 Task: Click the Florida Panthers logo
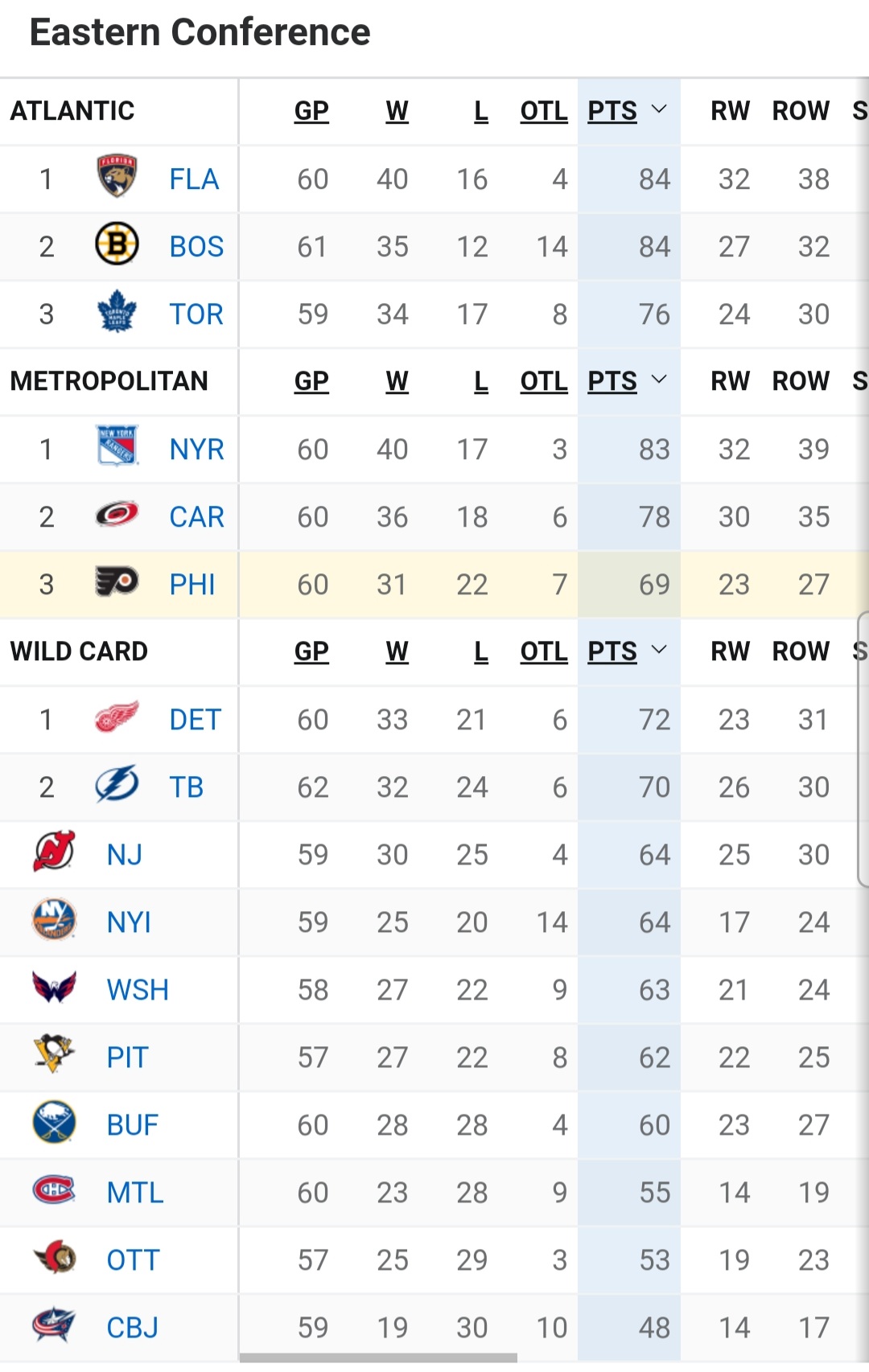(x=117, y=178)
